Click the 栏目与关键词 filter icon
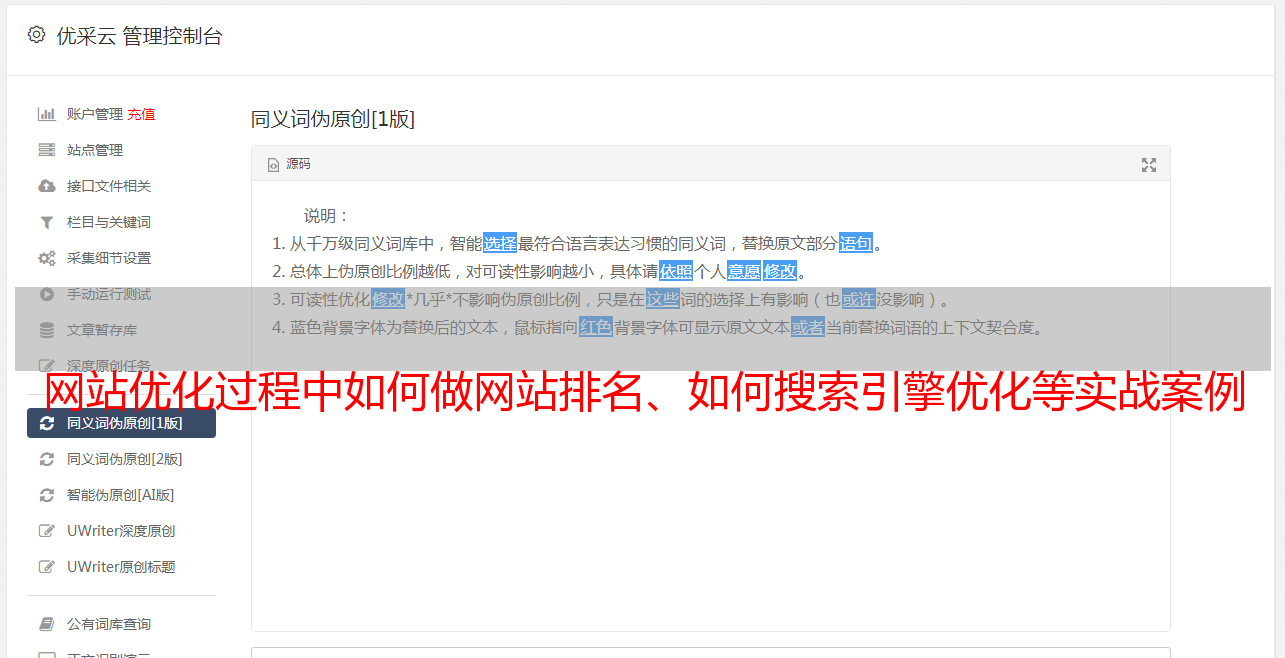 pyautogui.click(x=46, y=222)
